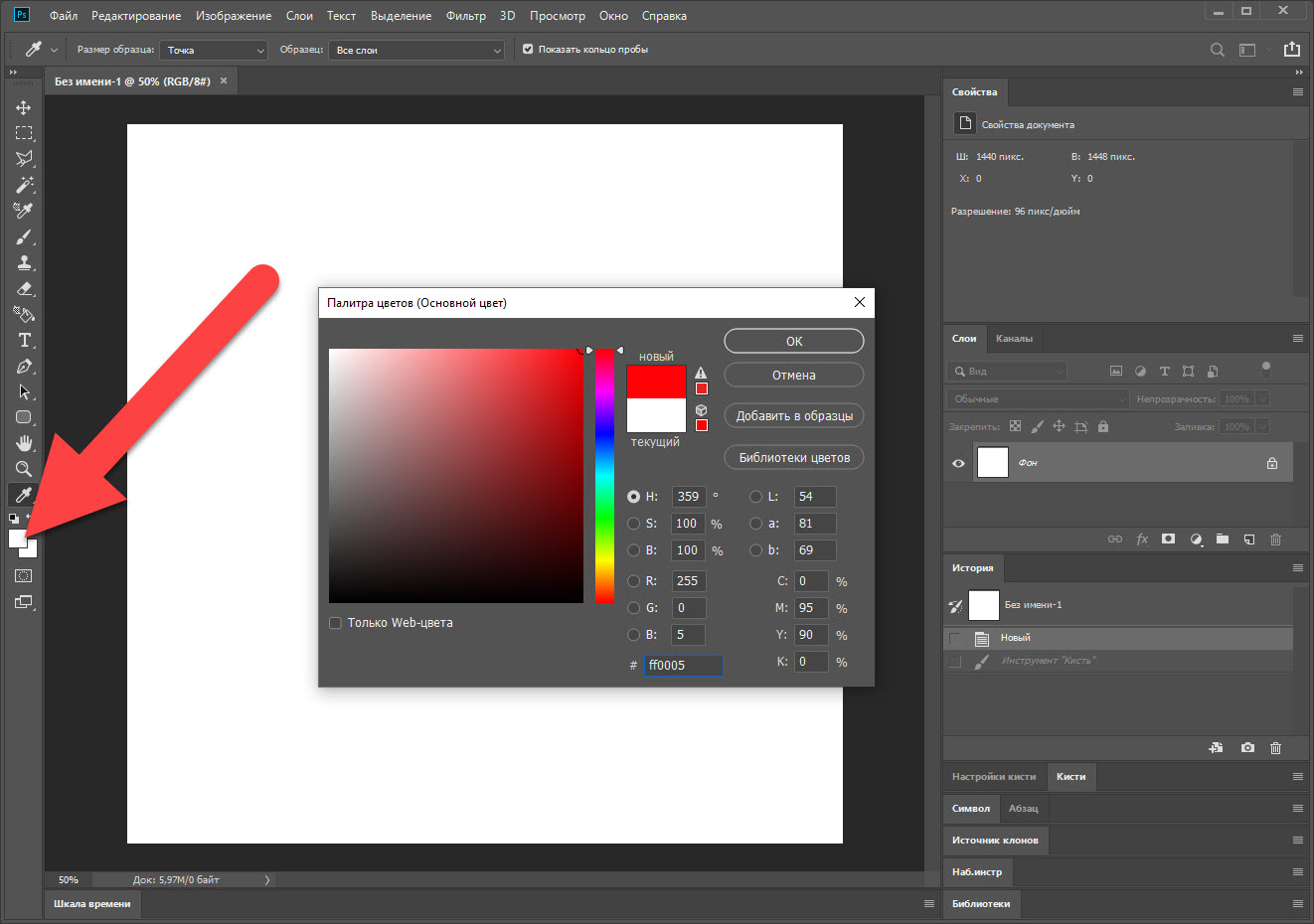Delete layer with Layers panel trash icon
Viewport: 1314px width, 924px height.
(1276, 539)
